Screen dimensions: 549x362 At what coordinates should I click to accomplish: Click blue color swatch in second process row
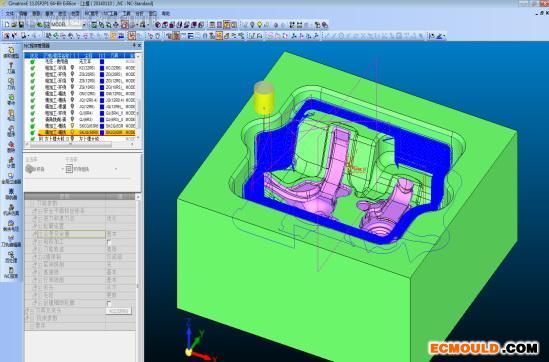tap(102, 68)
